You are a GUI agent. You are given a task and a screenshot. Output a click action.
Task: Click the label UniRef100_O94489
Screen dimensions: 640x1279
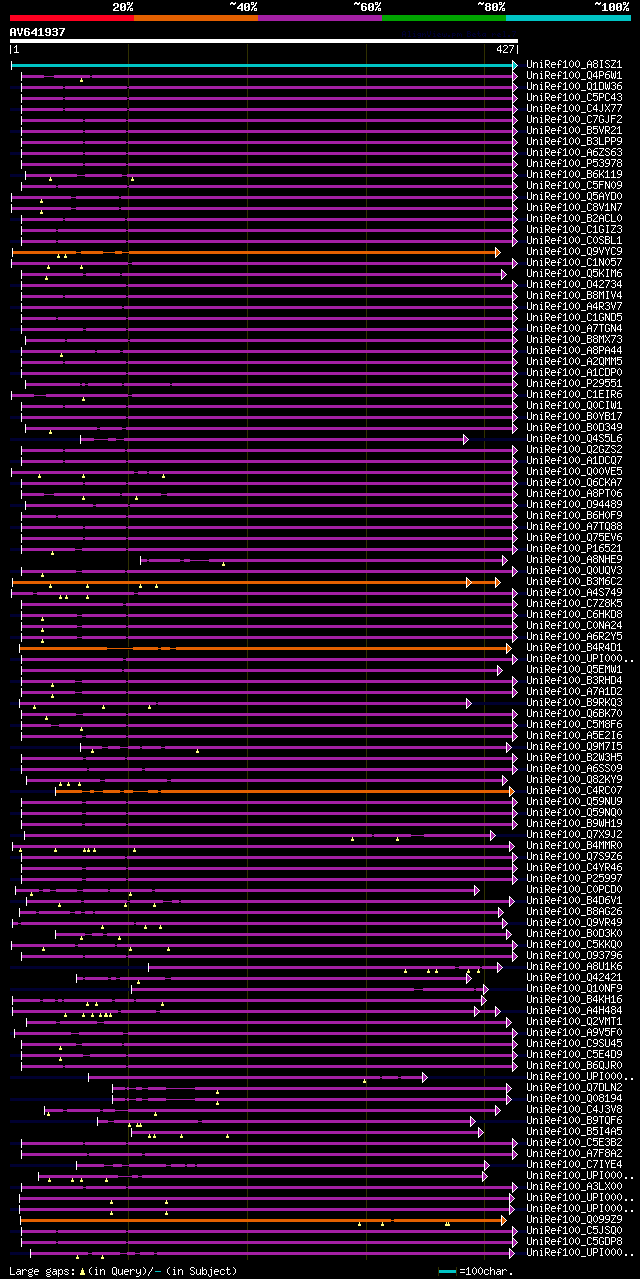(574, 505)
